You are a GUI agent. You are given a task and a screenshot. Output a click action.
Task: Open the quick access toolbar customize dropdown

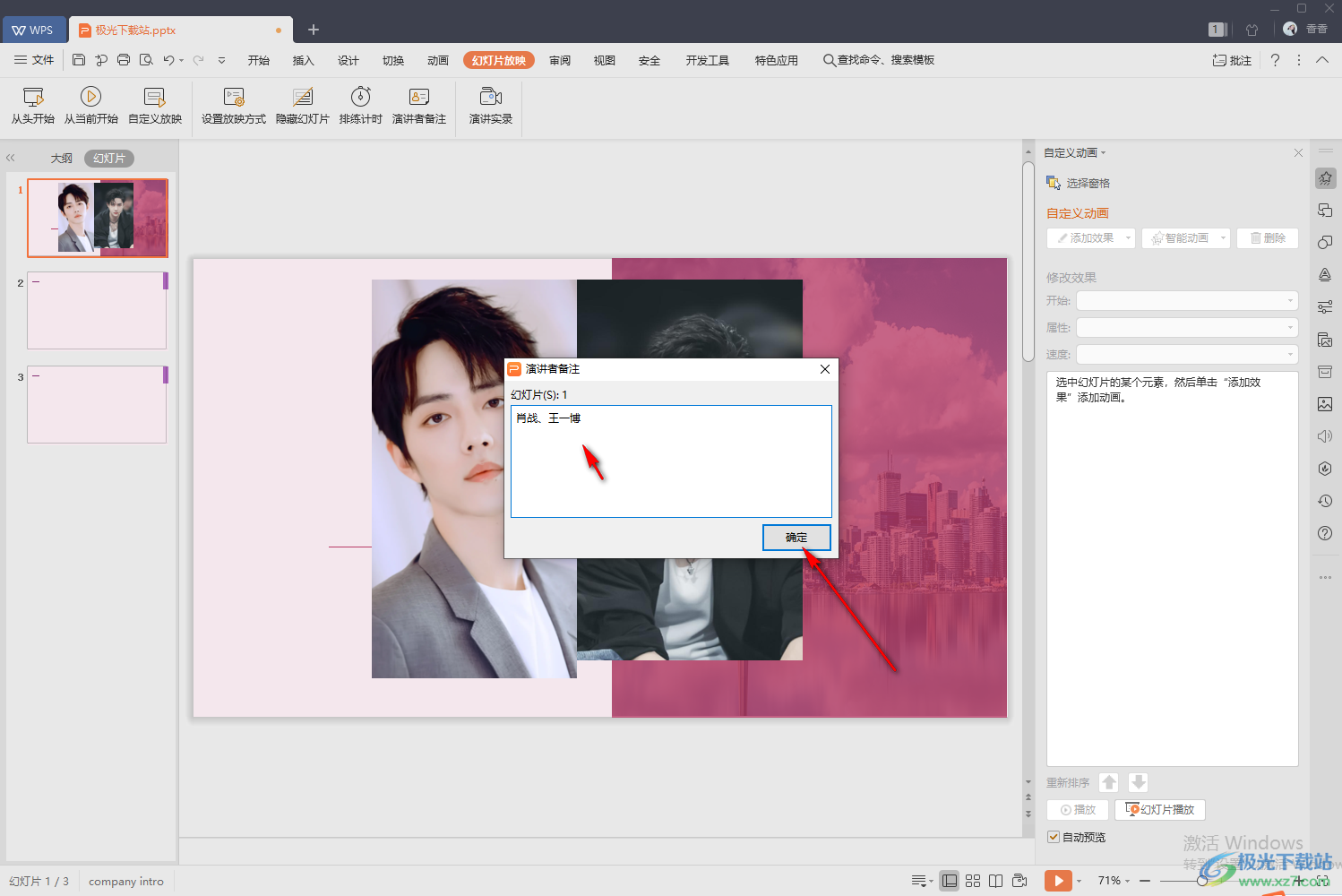[x=221, y=60]
